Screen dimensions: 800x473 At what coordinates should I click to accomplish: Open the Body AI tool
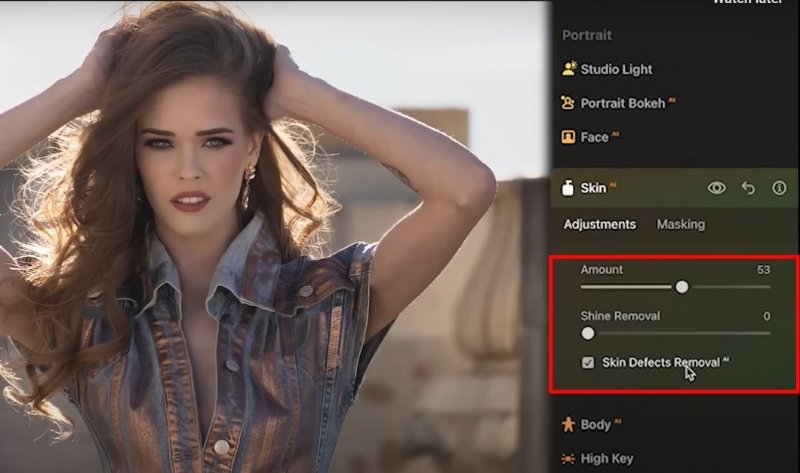tap(591, 424)
